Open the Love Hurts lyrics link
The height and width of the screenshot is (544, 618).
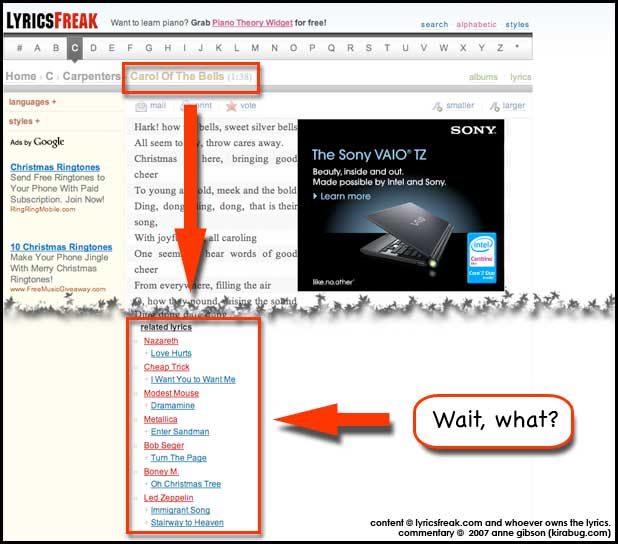171,353
